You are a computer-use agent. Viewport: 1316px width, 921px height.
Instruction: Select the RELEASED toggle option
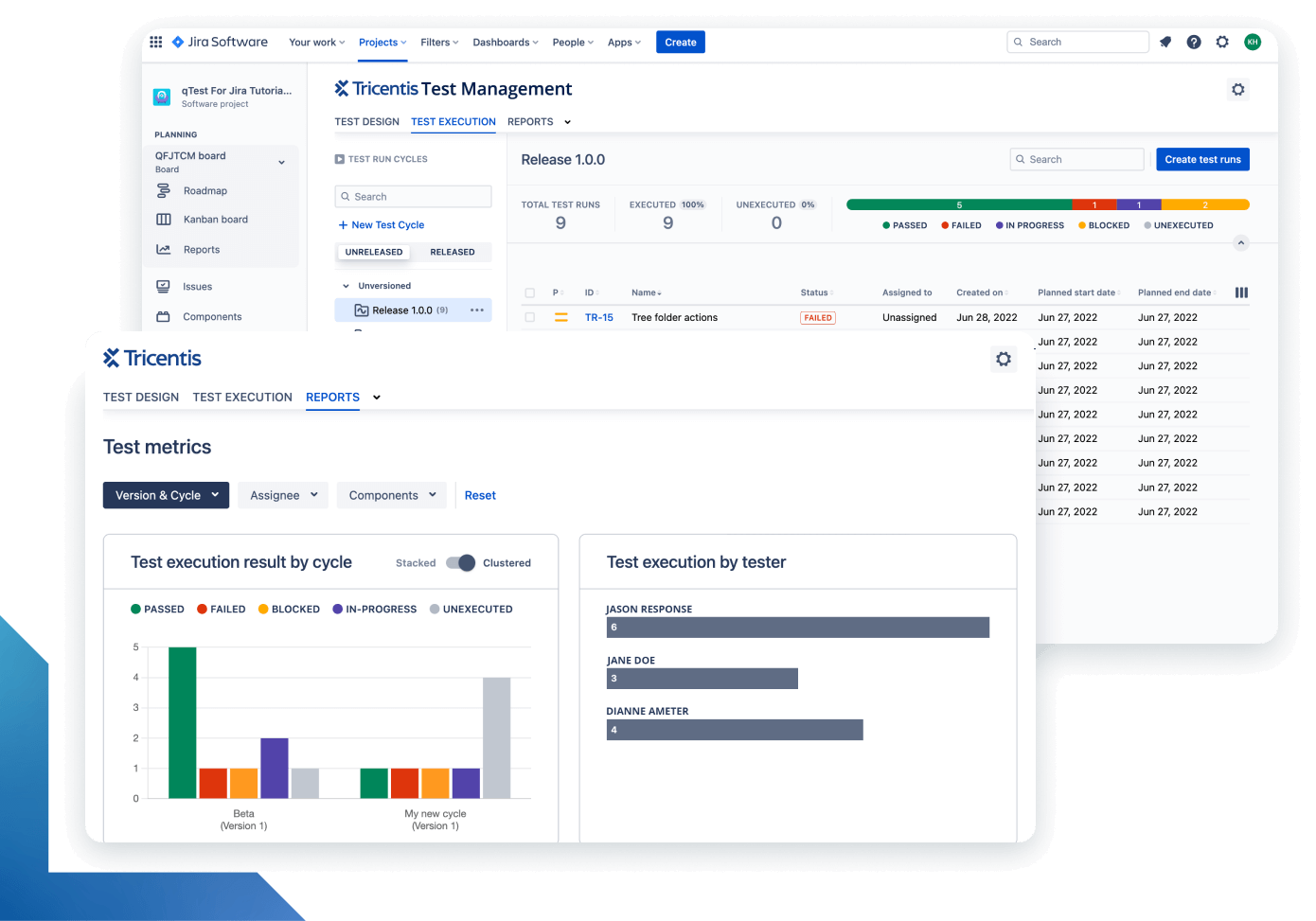(x=453, y=252)
